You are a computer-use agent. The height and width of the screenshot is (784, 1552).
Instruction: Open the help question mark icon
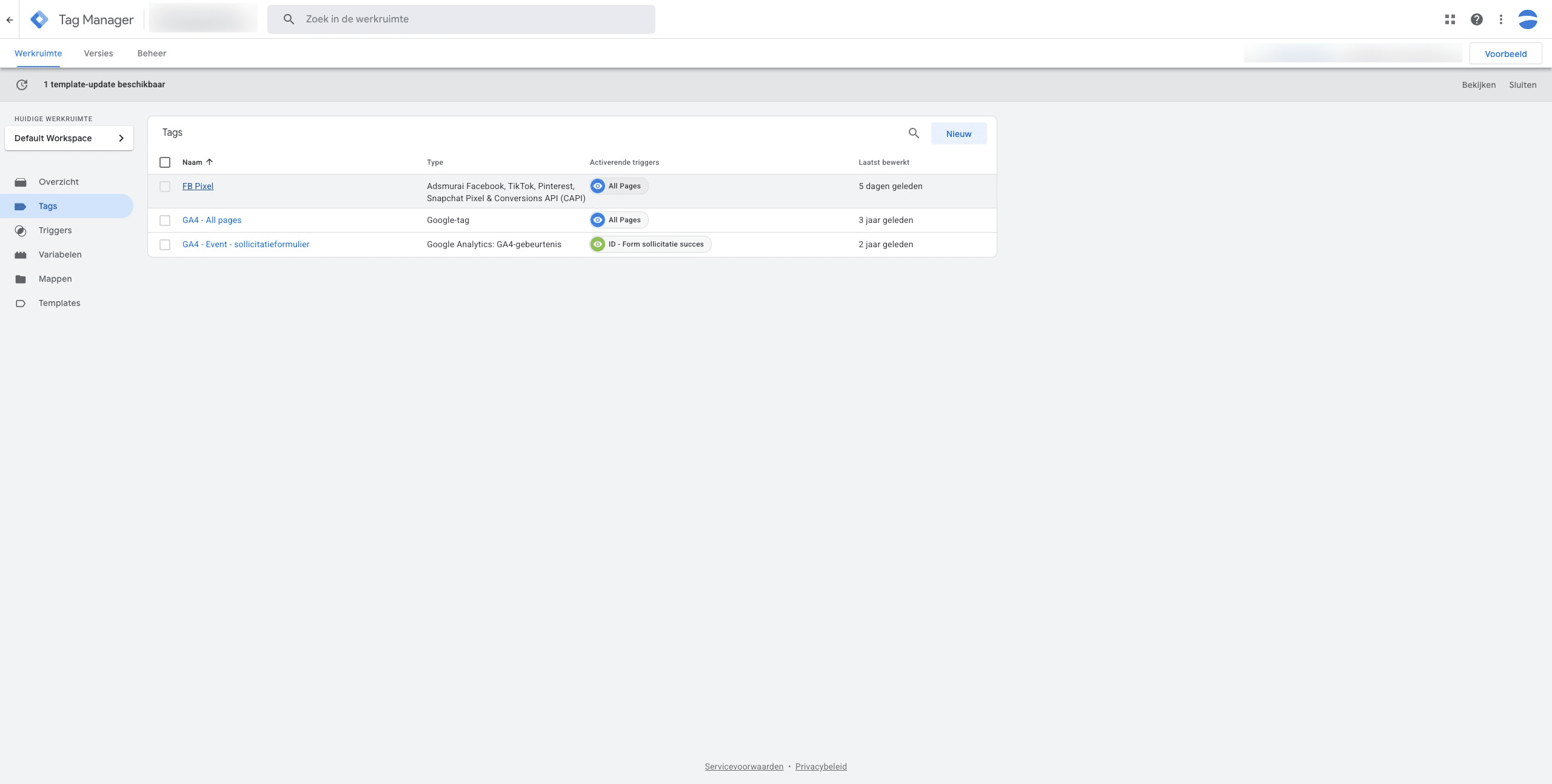point(1476,19)
